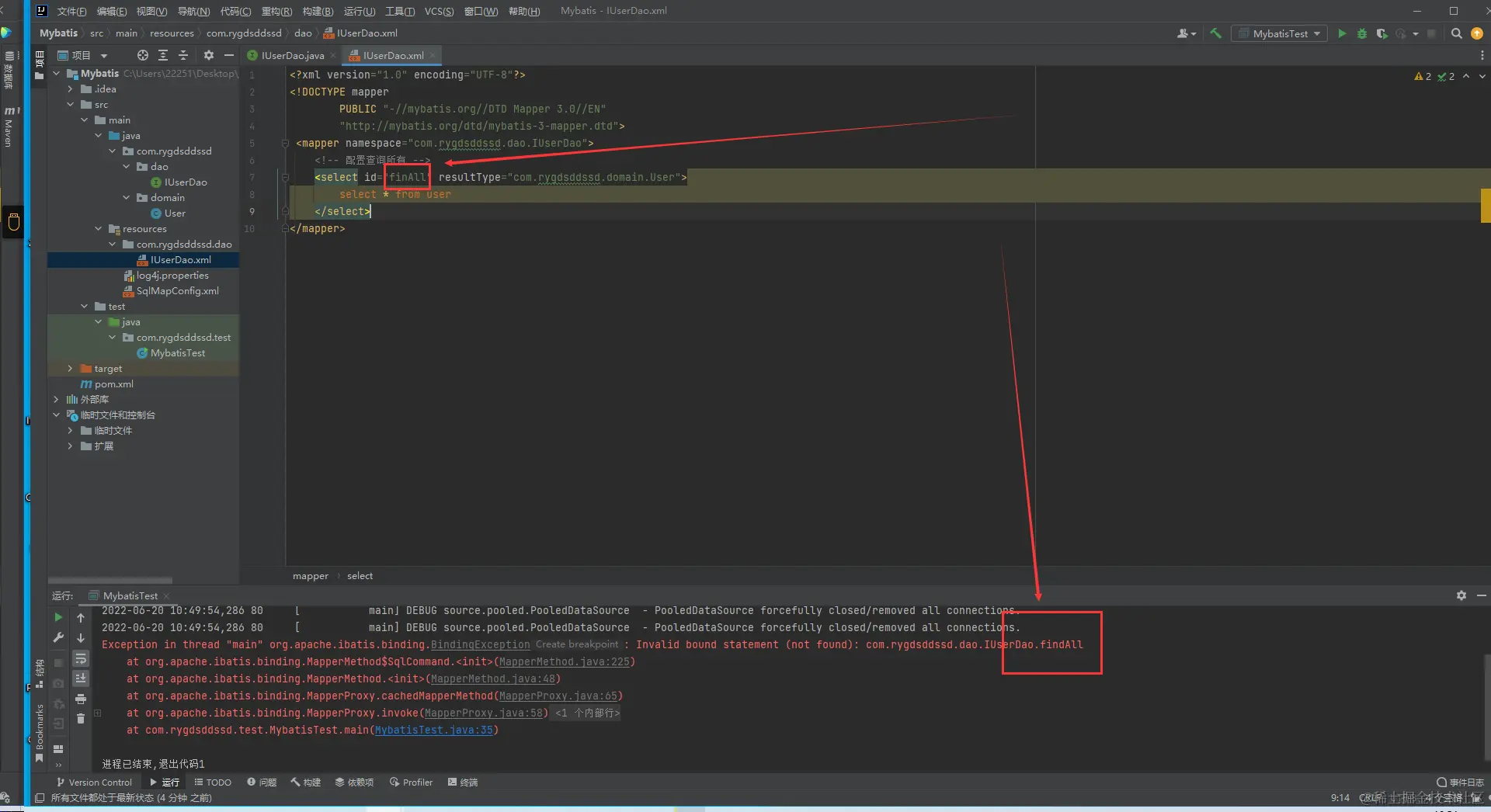The height and width of the screenshot is (812, 1491).
Task: Click the project panel horizontal scrollbar
Action: point(110,580)
